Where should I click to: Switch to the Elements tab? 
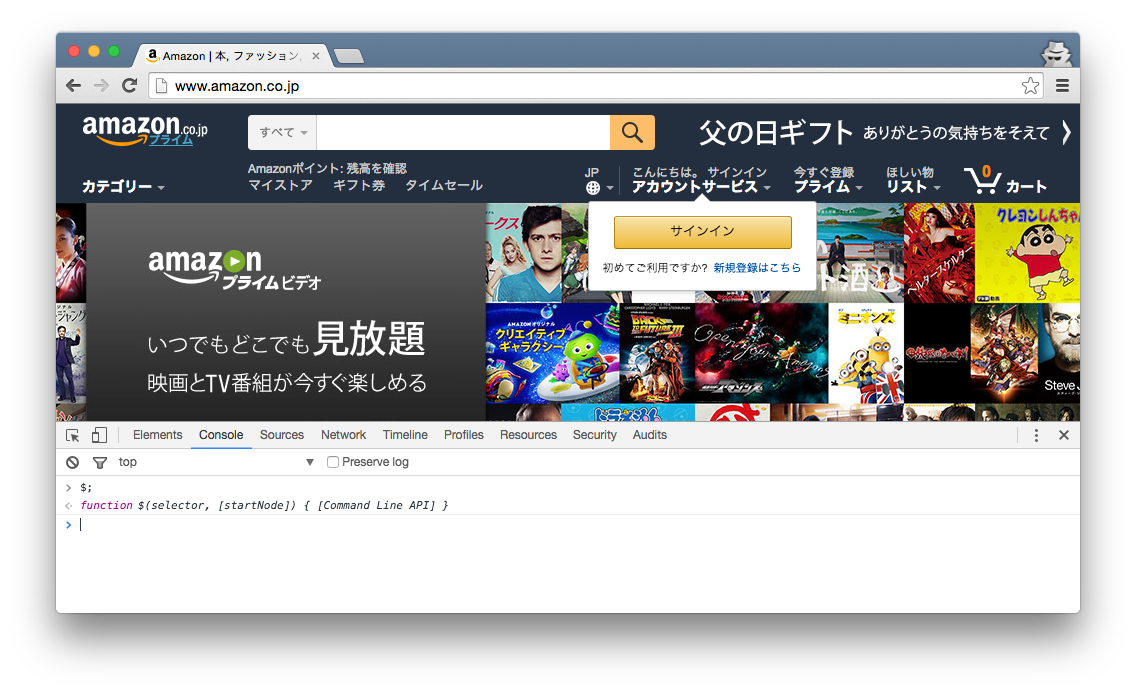point(157,435)
